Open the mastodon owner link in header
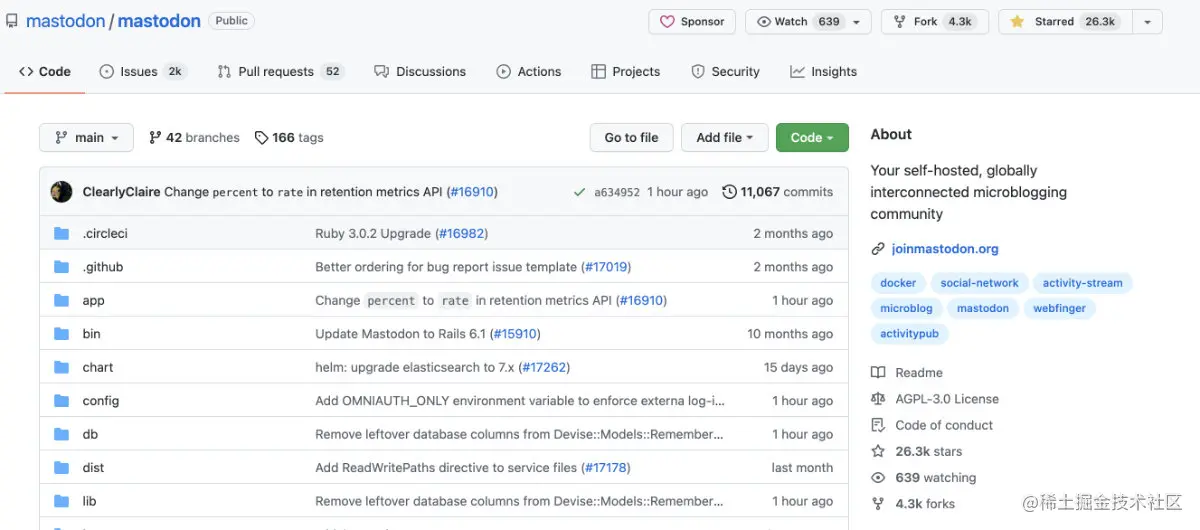The image size is (1200, 530). 66,21
